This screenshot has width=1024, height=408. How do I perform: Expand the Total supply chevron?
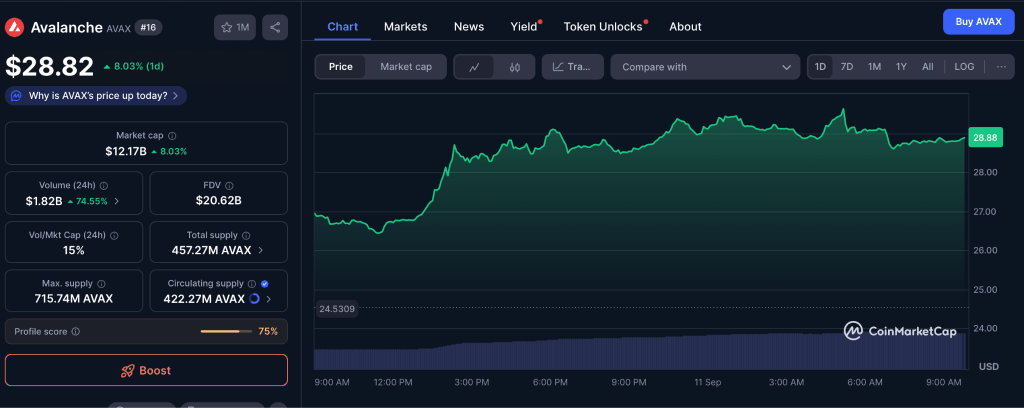tap(261, 250)
